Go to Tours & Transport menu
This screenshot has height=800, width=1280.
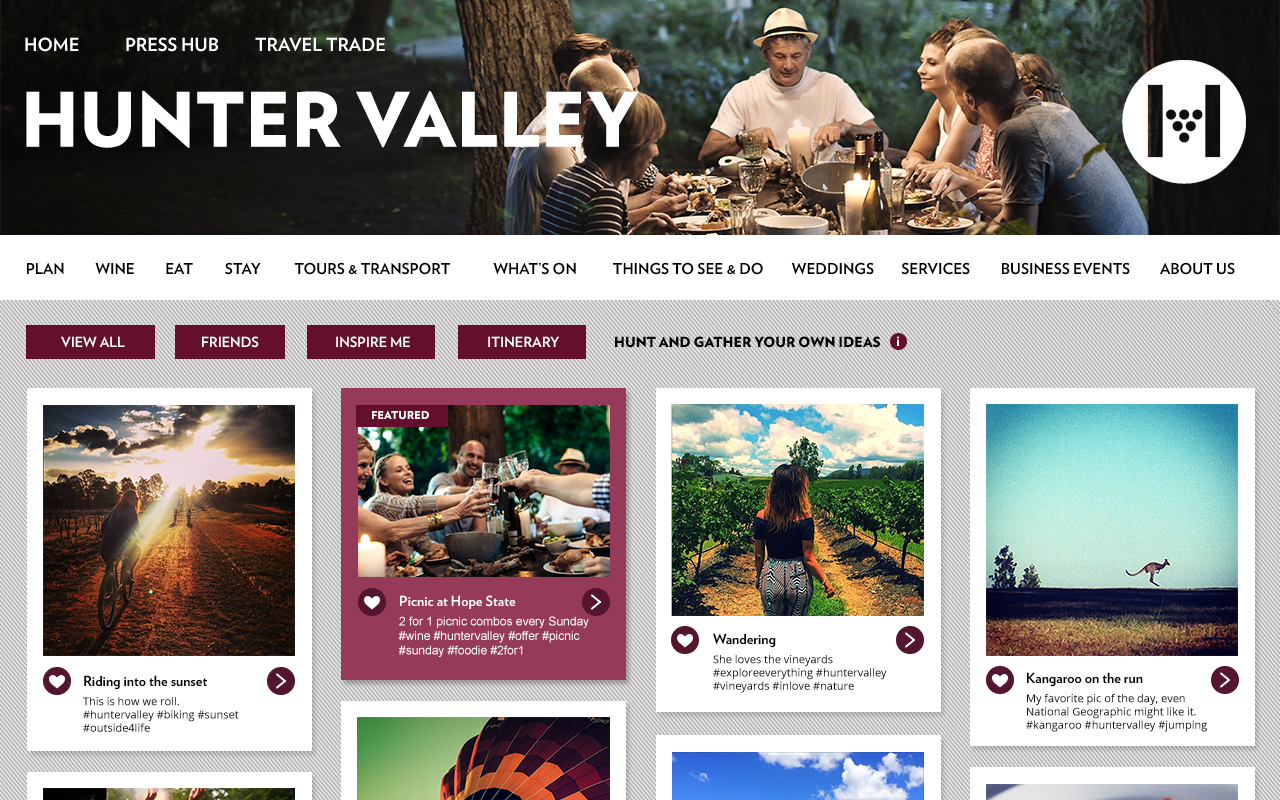coord(372,269)
